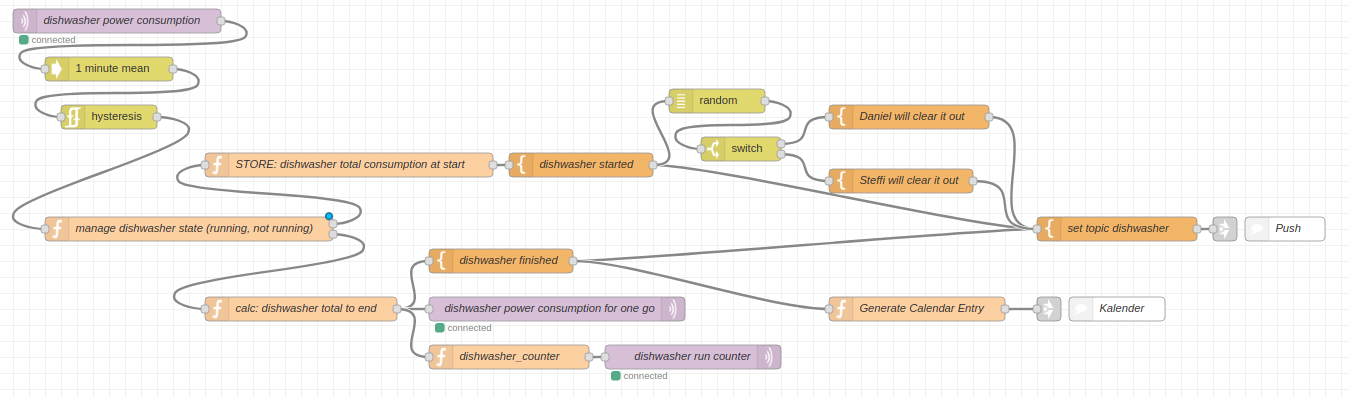Screen dimensions: 1349x397
Task: Click the blue changed-indicator dot on manage dishwasher state
Action: (x=328, y=216)
